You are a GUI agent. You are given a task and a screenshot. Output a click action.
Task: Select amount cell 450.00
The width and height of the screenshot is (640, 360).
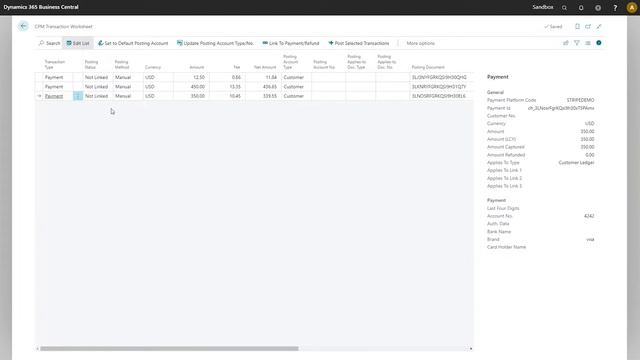pyautogui.click(x=191, y=87)
